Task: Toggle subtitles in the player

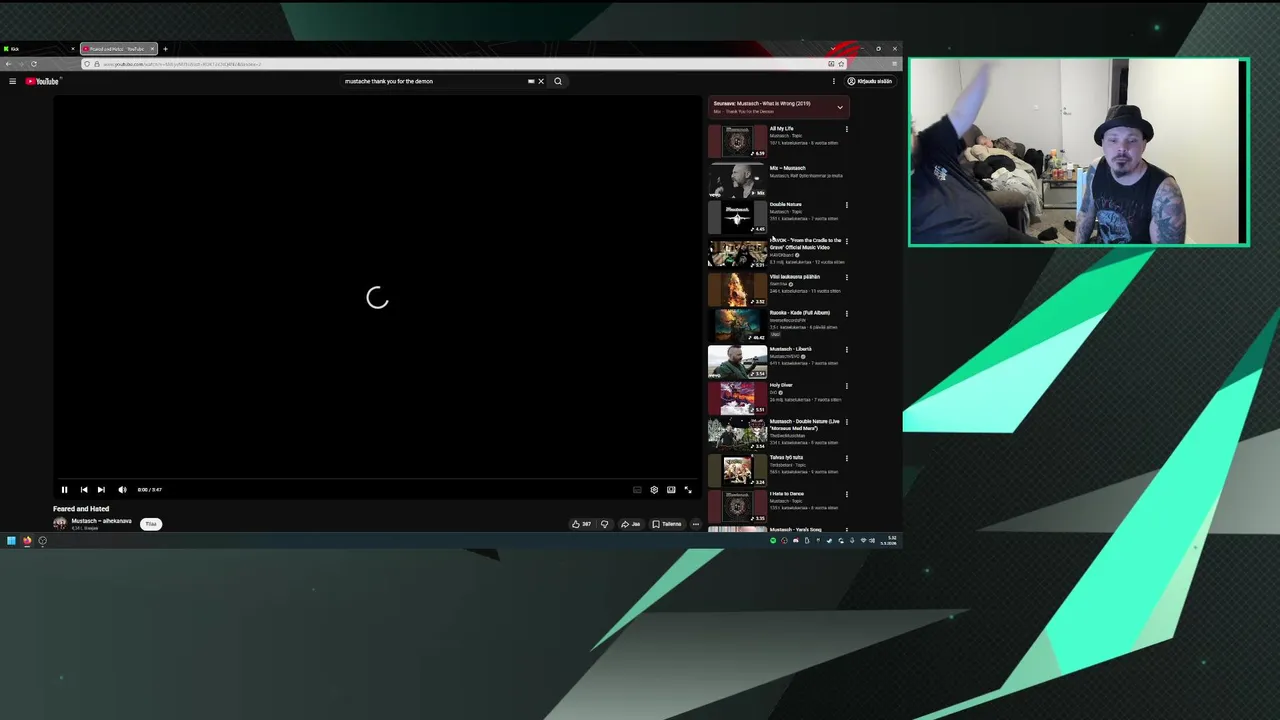Action: pos(637,490)
